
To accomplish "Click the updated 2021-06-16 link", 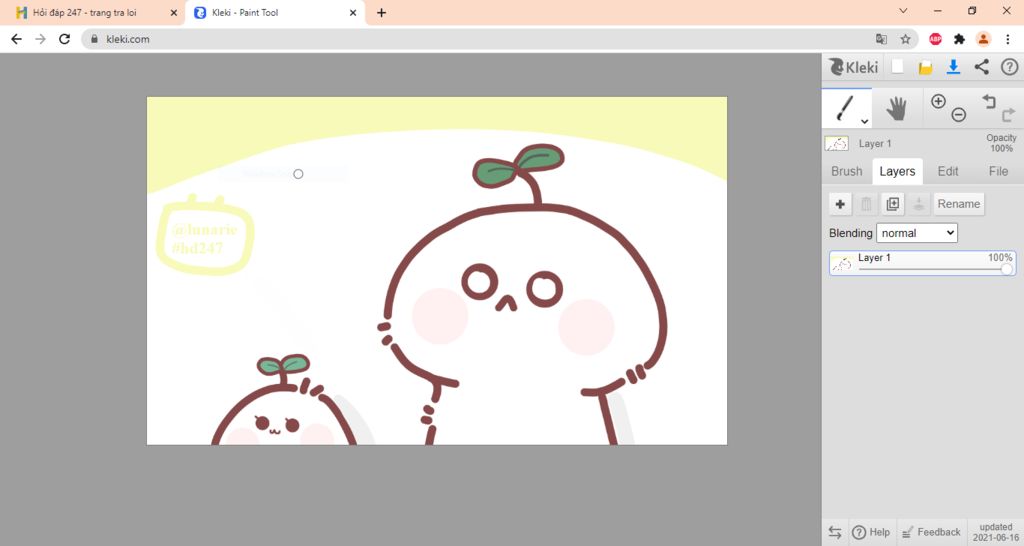I will point(996,532).
